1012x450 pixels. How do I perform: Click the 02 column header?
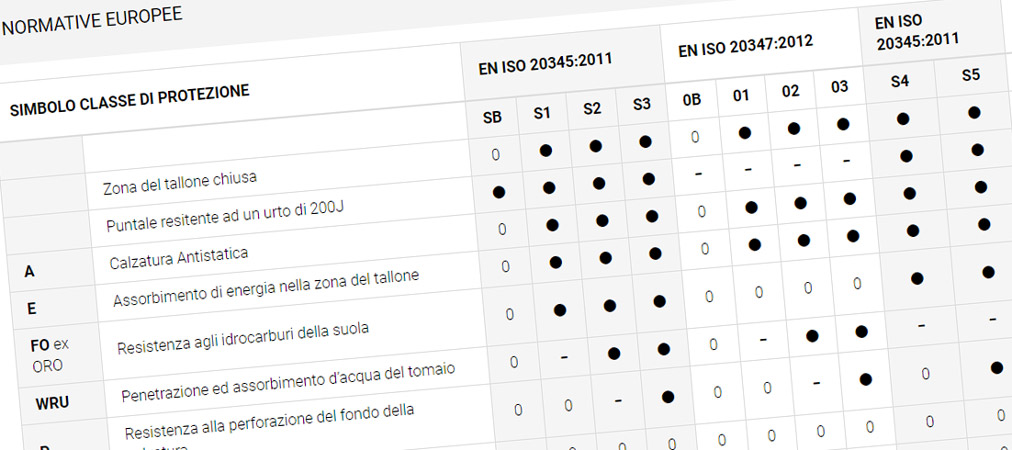tap(791, 91)
